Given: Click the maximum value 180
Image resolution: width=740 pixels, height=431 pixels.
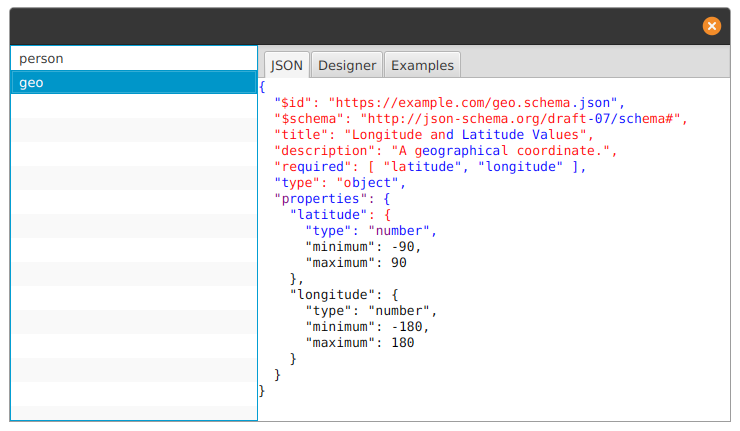Looking at the screenshot, I should coord(403,343).
